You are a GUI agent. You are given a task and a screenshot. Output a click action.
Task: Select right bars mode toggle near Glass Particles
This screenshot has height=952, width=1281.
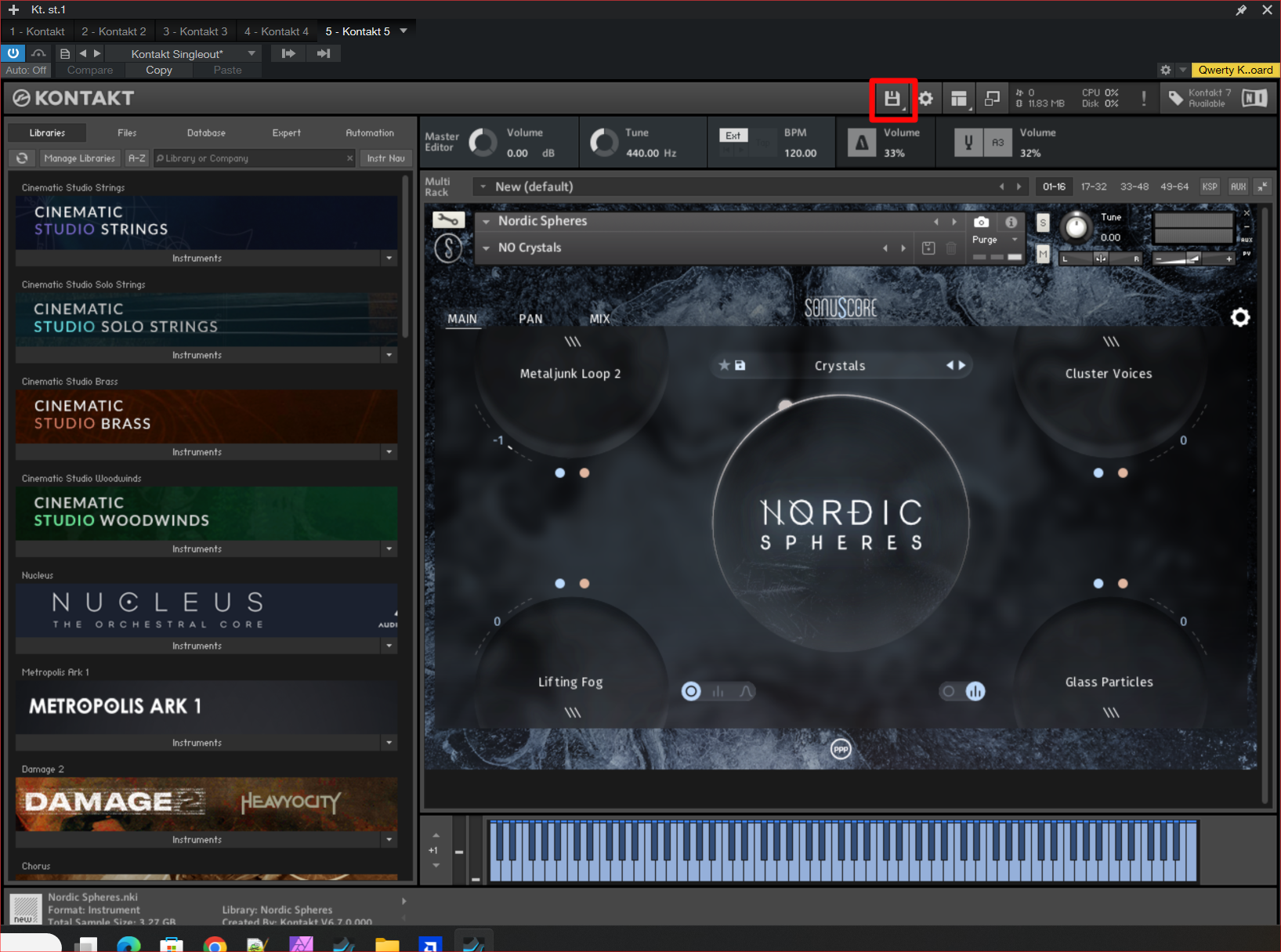[x=975, y=691]
